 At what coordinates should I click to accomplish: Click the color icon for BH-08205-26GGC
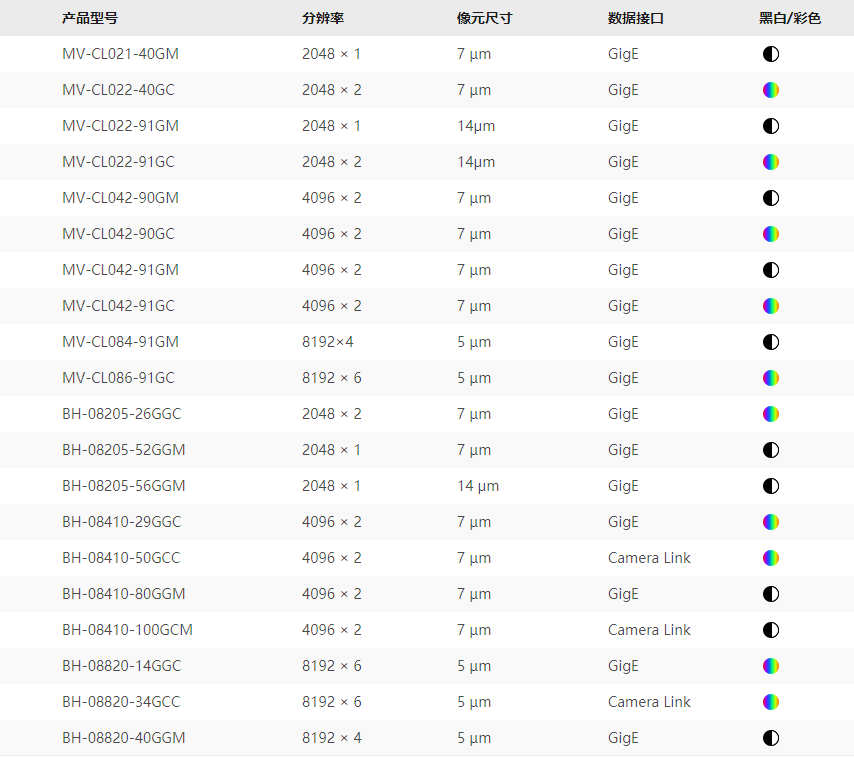pyautogui.click(x=770, y=414)
